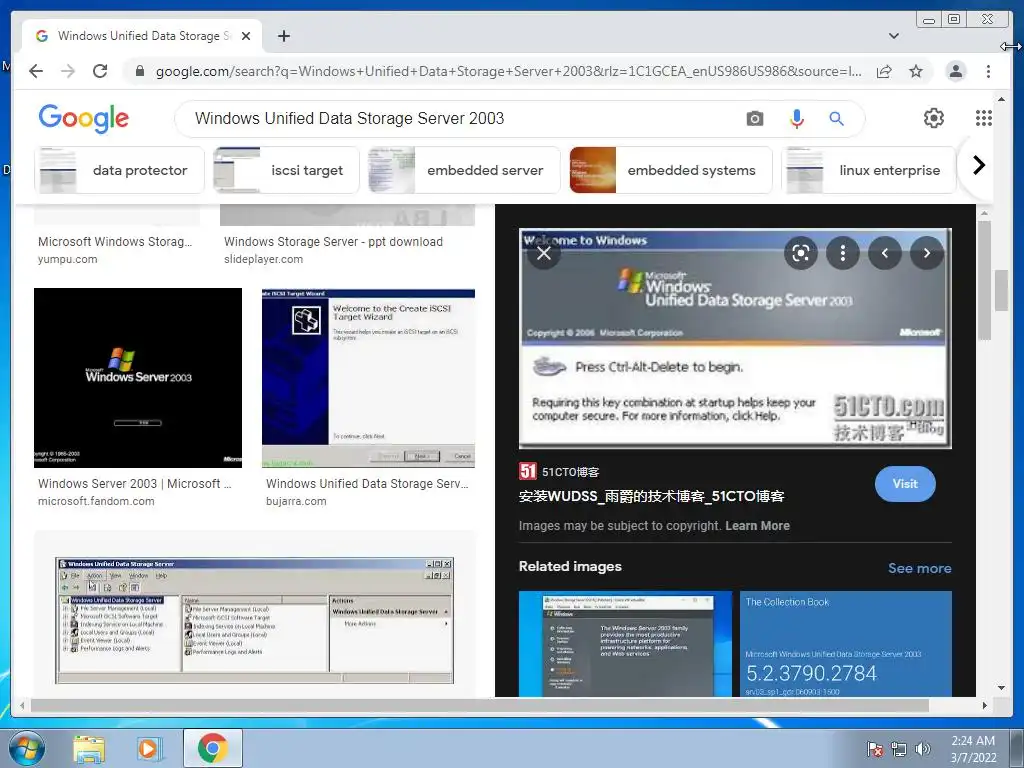1024x768 pixels.
Task: Show next image in preview
Action: pyautogui.click(x=927, y=253)
